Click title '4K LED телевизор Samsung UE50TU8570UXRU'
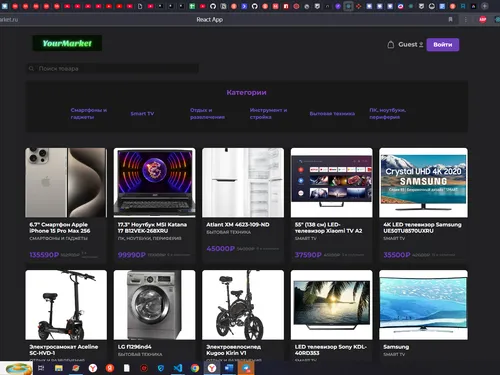The image size is (500, 375). tap(422, 228)
